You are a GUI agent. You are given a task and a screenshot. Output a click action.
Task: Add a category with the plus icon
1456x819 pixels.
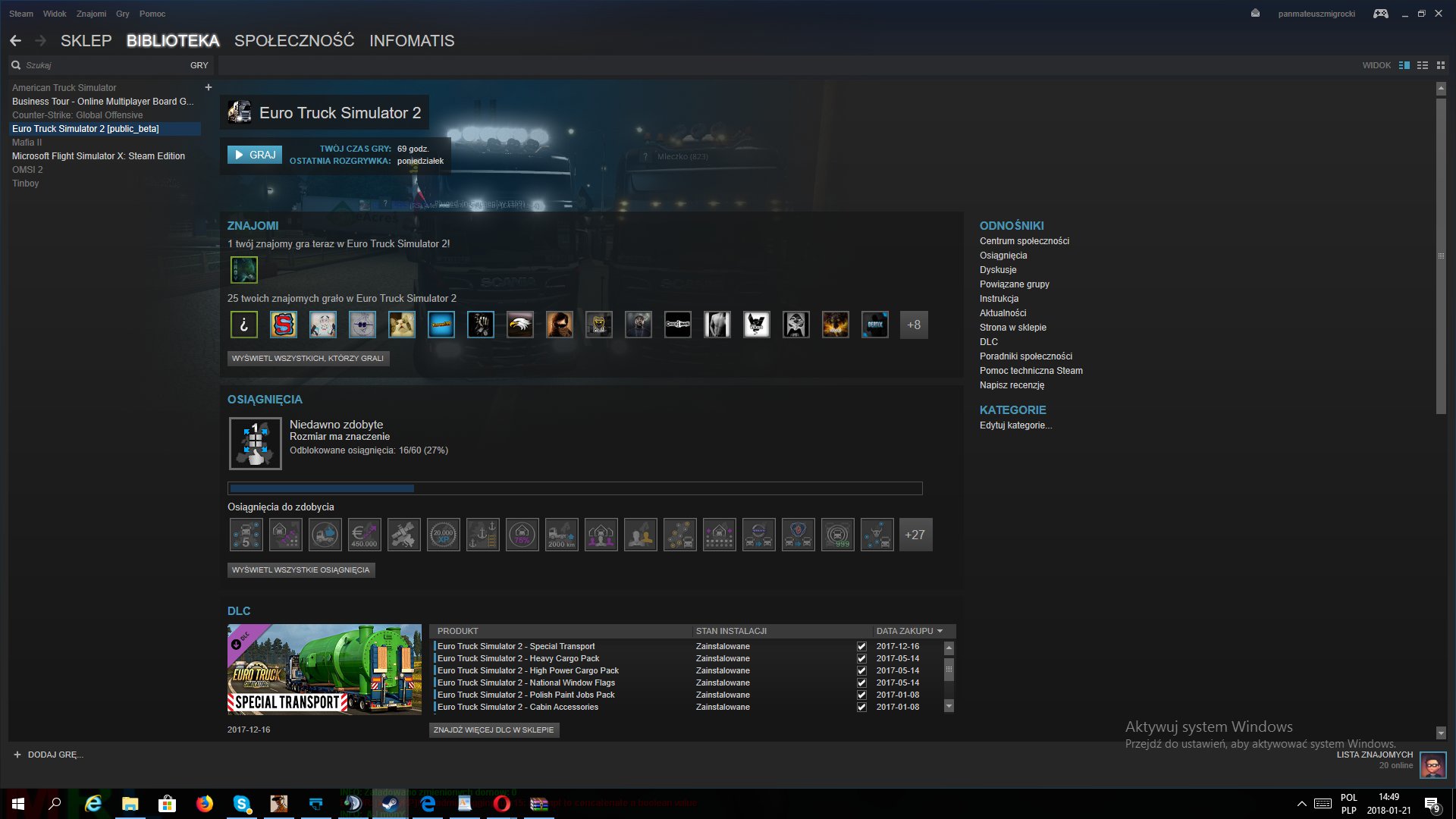(x=209, y=87)
